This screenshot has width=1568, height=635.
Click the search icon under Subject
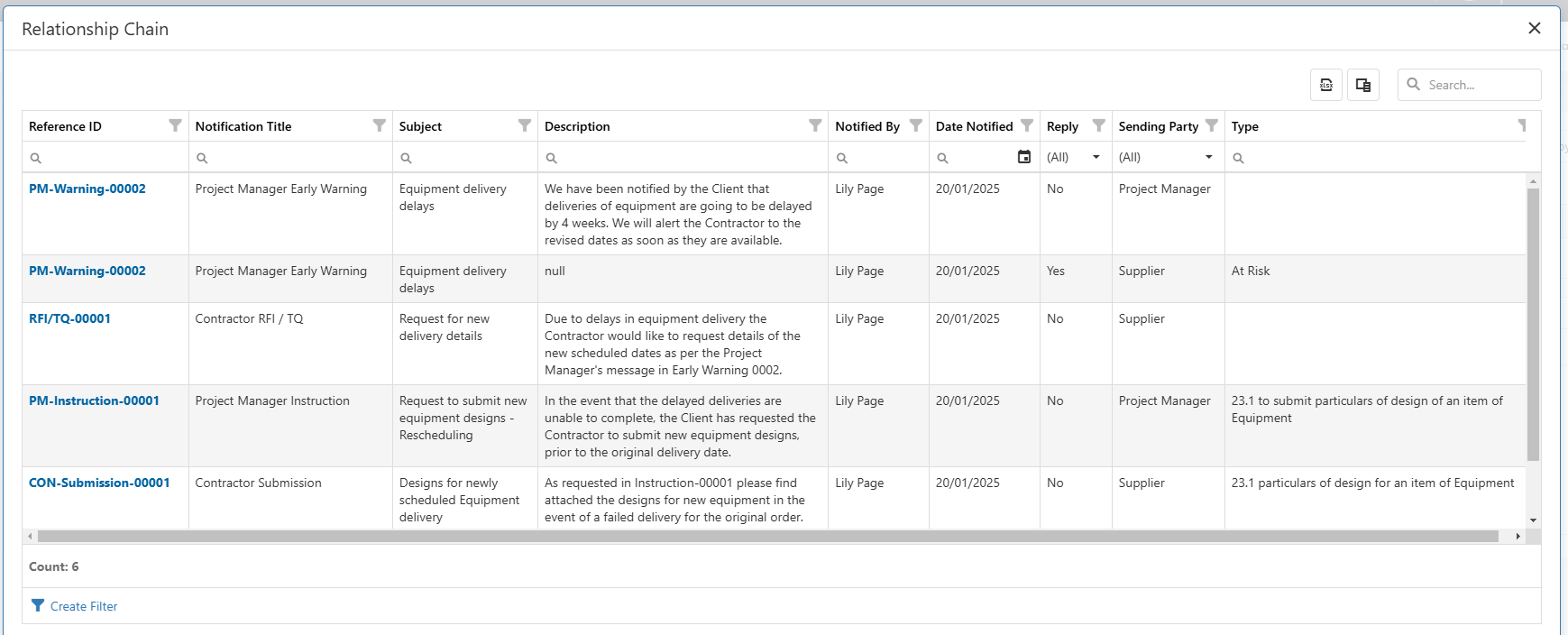tap(407, 158)
